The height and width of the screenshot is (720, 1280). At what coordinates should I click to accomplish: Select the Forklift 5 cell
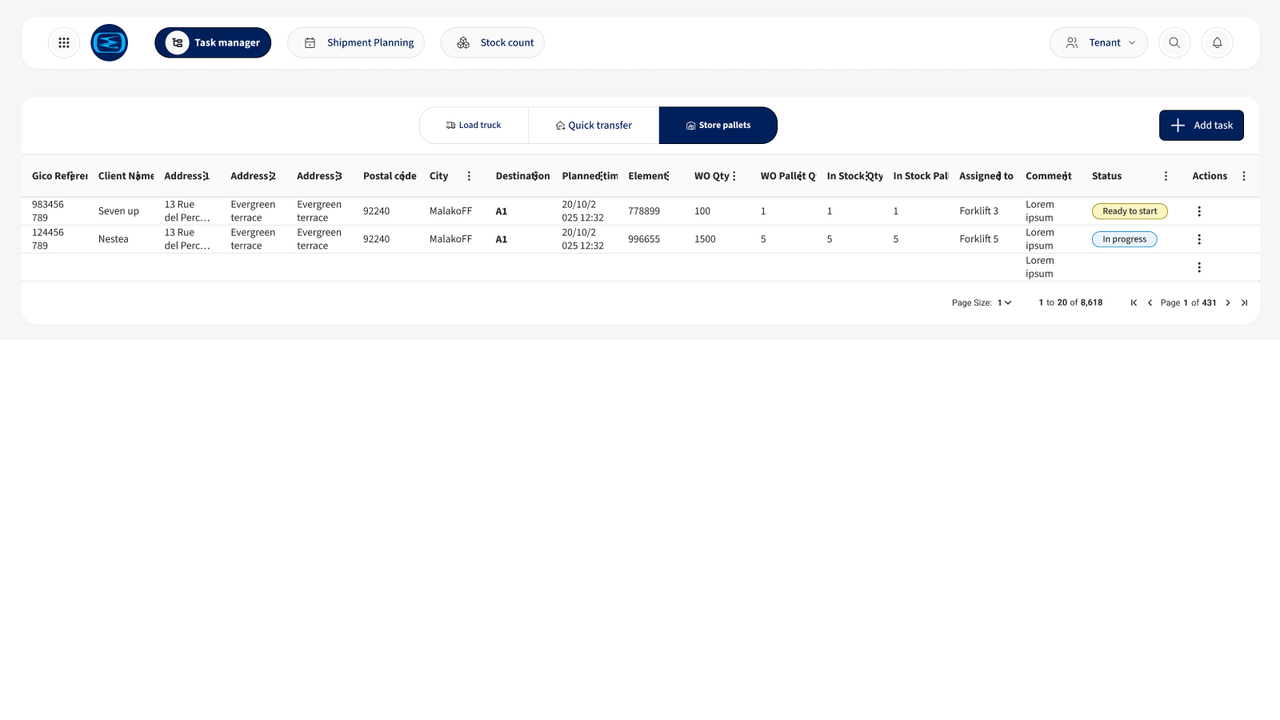coord(979,239)
